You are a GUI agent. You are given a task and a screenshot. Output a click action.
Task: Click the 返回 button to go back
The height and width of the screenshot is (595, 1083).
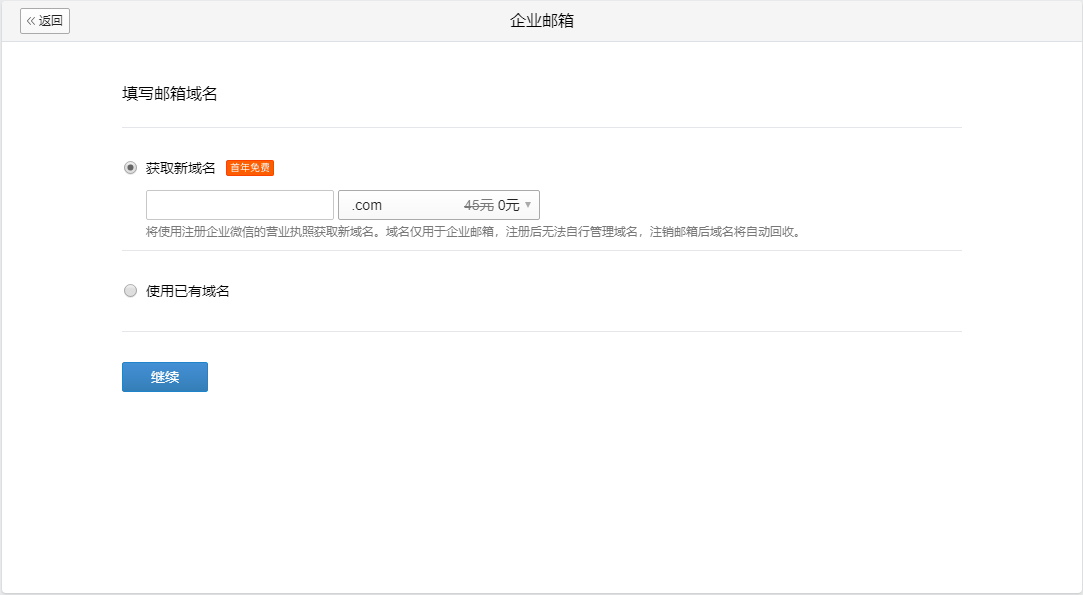point(44,21)
